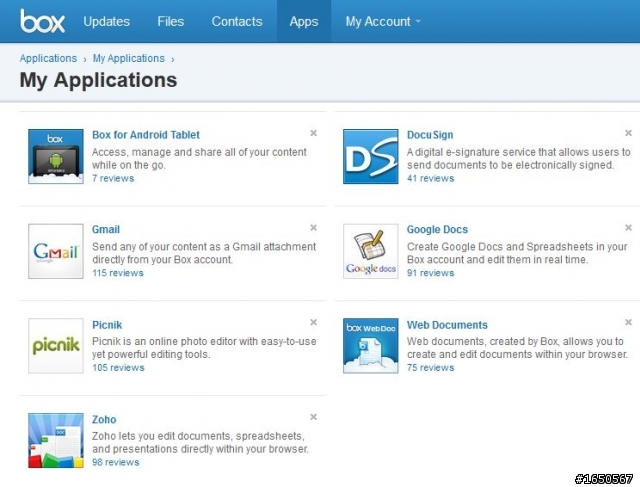640x487 pixels.
Task: Click the Box logo in header
Action: point(42,21)
